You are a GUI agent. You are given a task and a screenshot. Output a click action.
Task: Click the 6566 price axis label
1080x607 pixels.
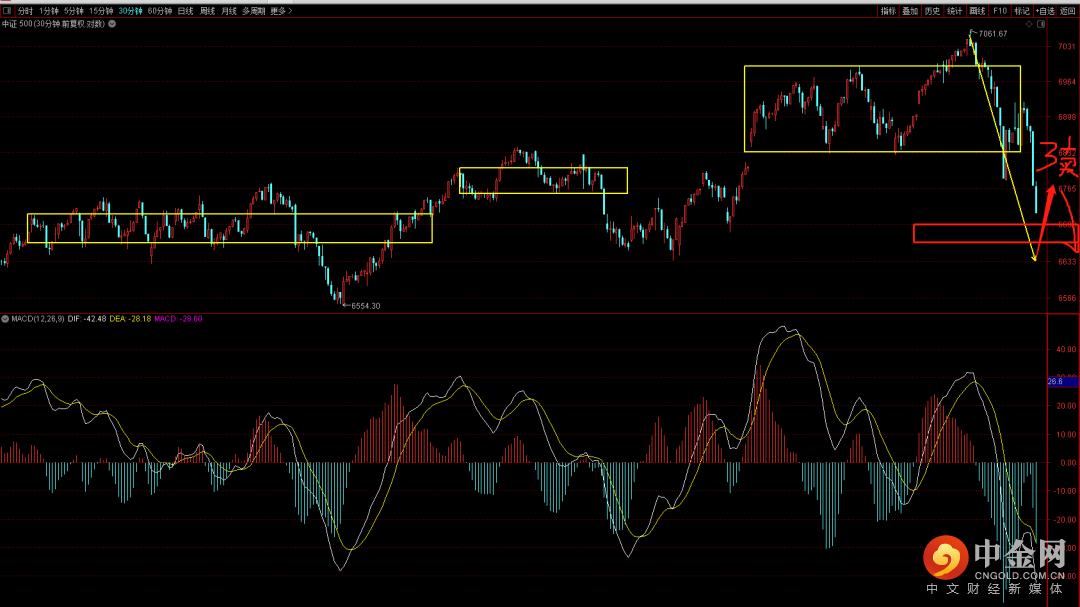tap(1066, 298)
